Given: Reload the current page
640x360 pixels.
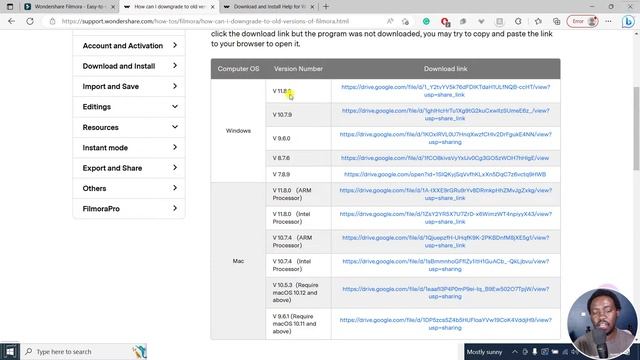Looking at the screenshot, I should [30, 21].
